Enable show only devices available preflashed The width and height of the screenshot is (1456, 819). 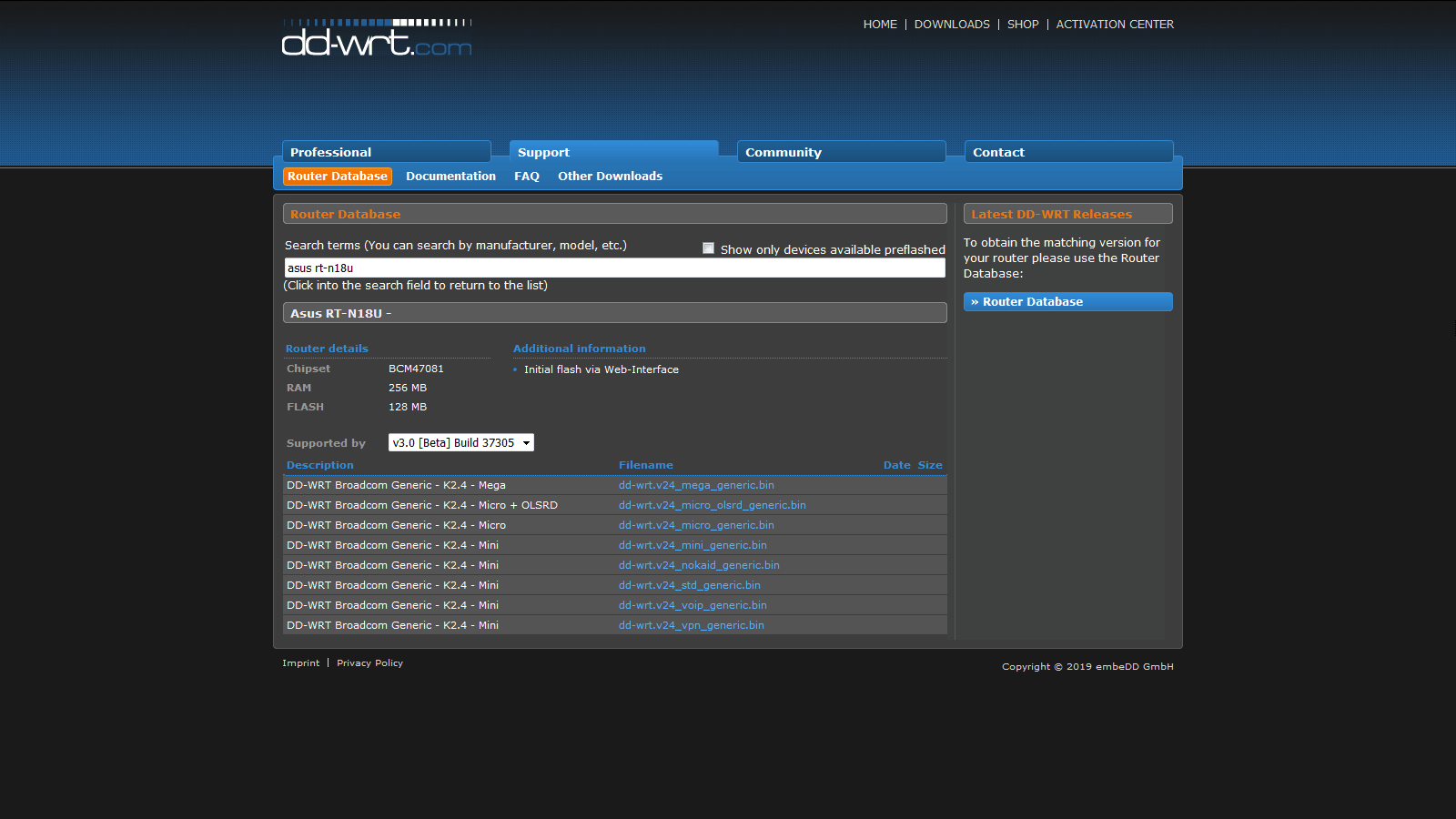708,248
